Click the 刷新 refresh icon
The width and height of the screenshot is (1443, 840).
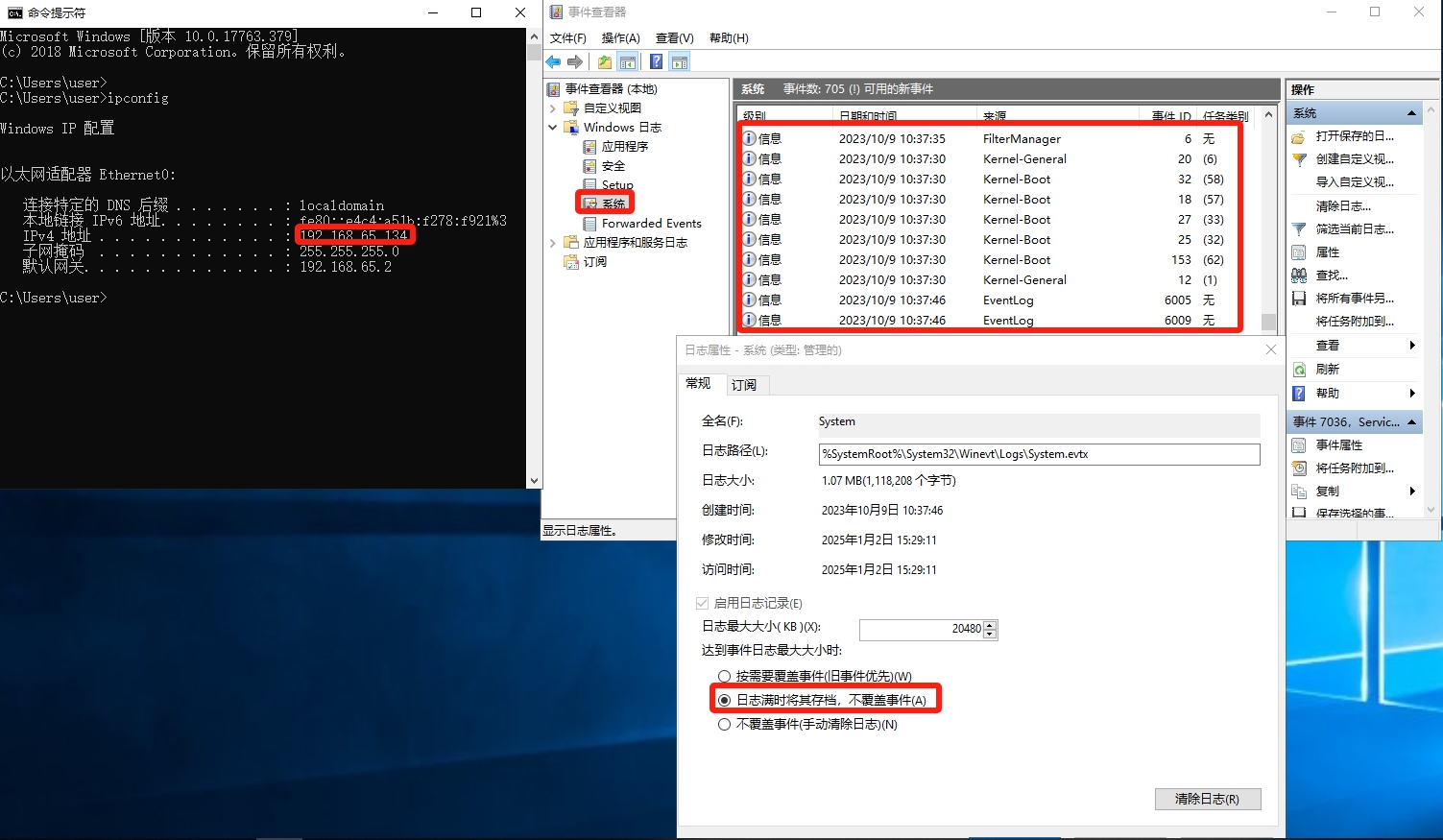click(x=1298, y=368)
